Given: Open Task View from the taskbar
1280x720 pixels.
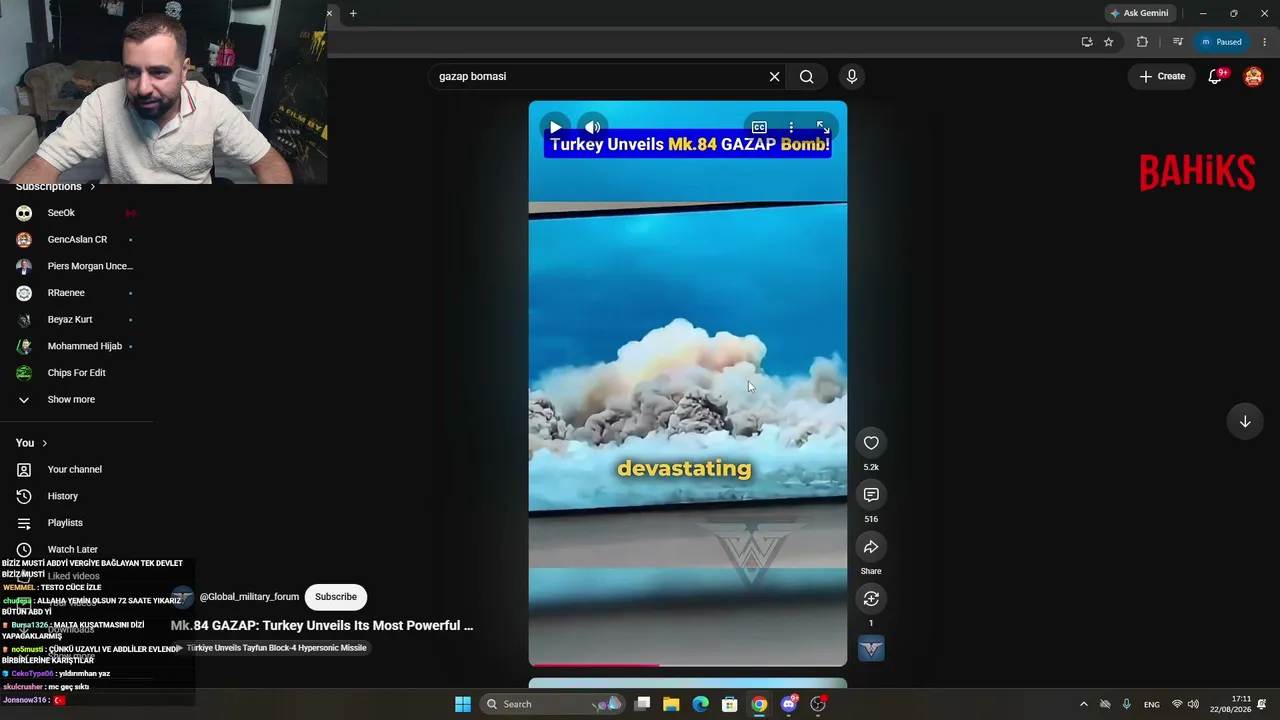Looking at the screenshot, I should 643,704.
